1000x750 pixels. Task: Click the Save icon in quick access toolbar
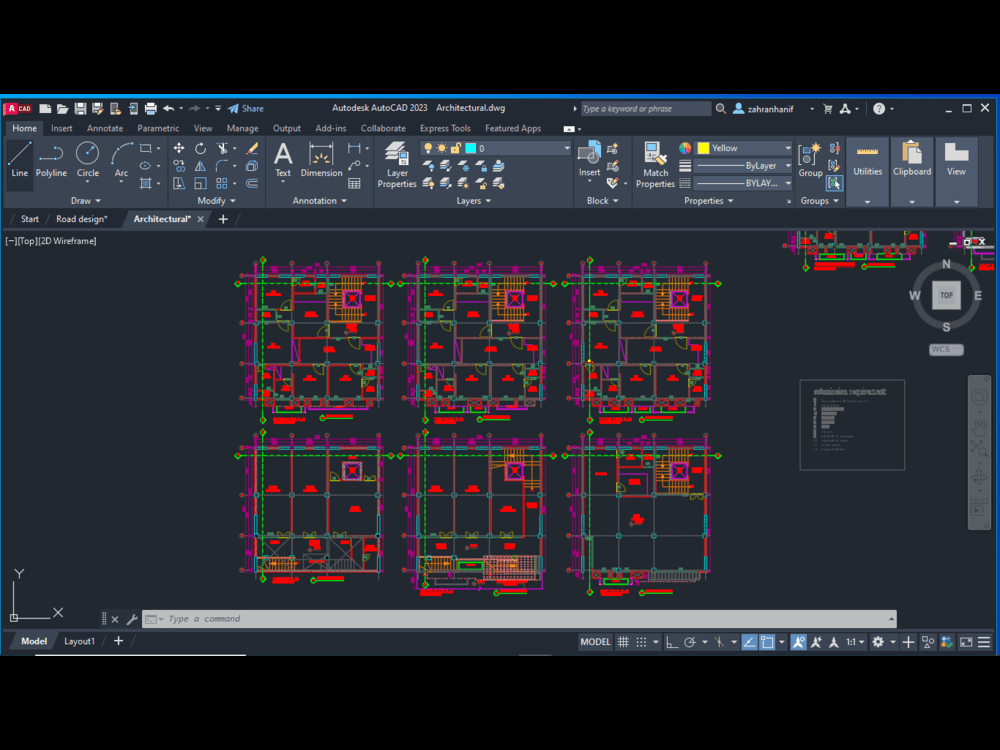pos(80,108)
